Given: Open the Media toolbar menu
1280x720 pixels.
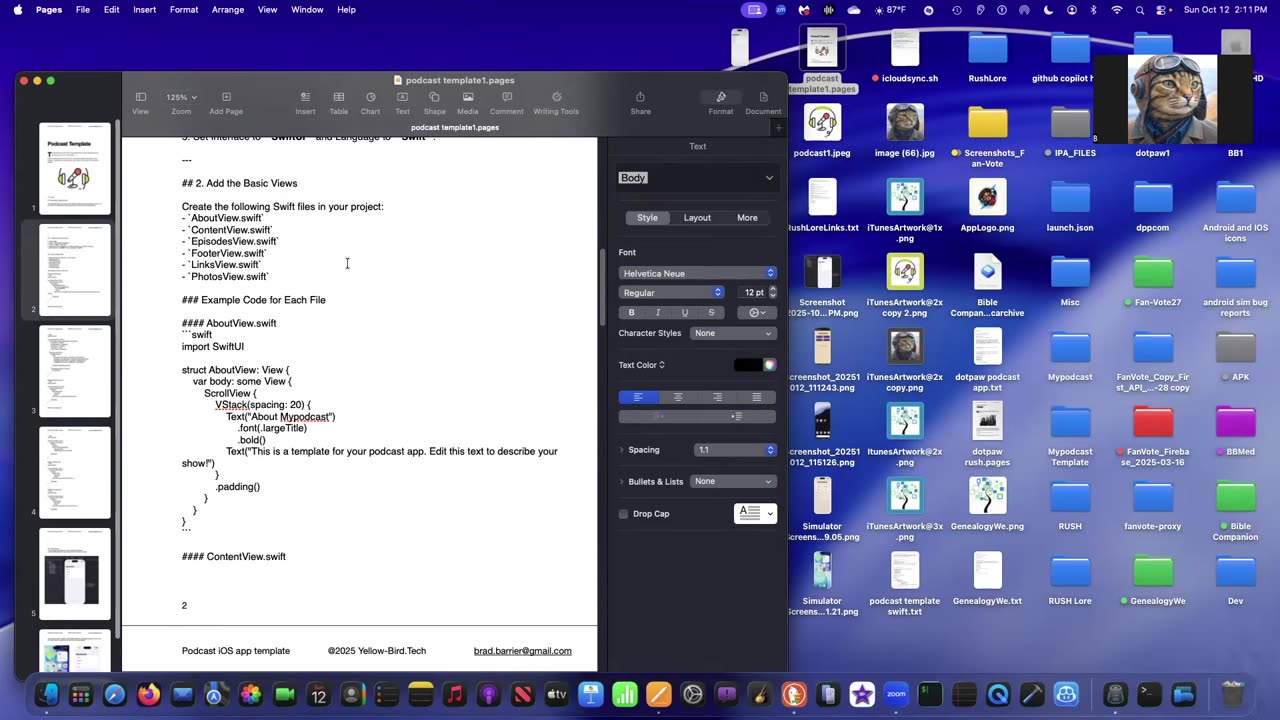Looking at the screenshot, I should coord(467,103).
